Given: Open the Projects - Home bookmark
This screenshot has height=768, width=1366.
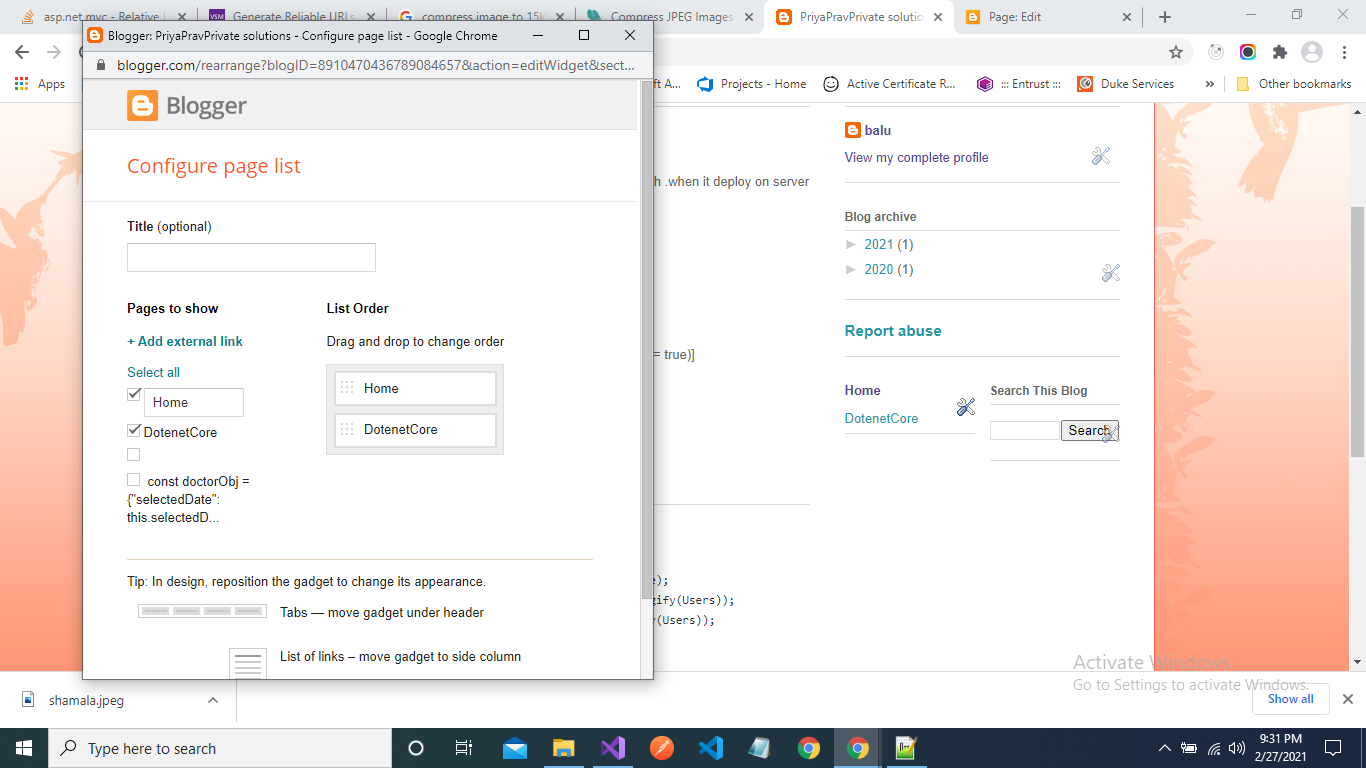Looking at the screenshot, I should tap(751, 84).
